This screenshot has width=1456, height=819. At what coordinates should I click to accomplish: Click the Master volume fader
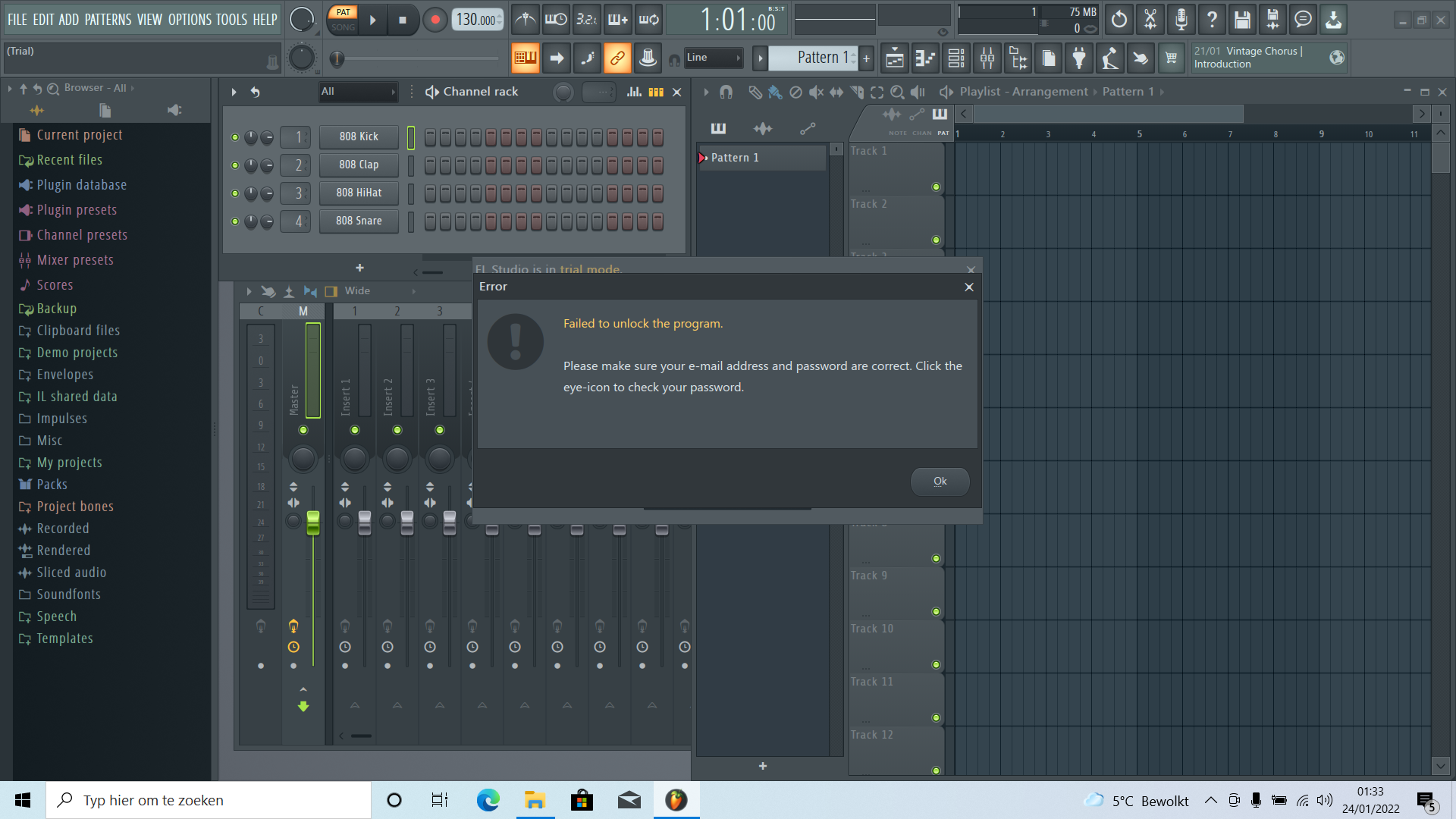pos(313,522)
